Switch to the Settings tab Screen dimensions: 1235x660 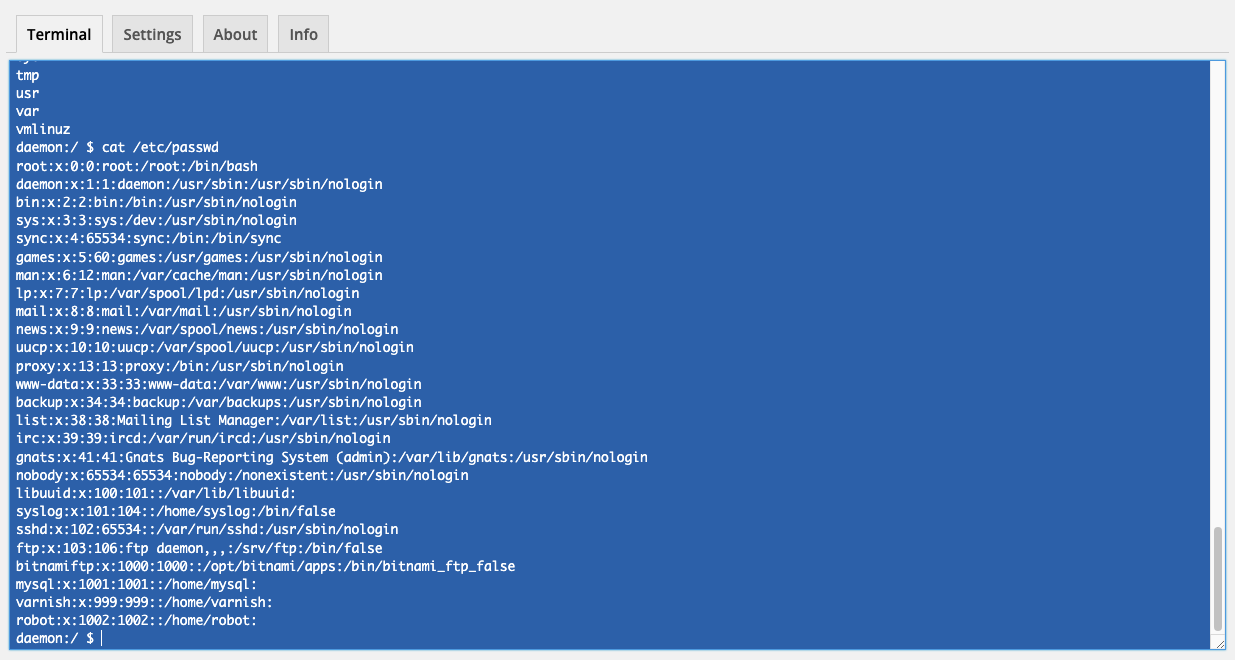152,34
